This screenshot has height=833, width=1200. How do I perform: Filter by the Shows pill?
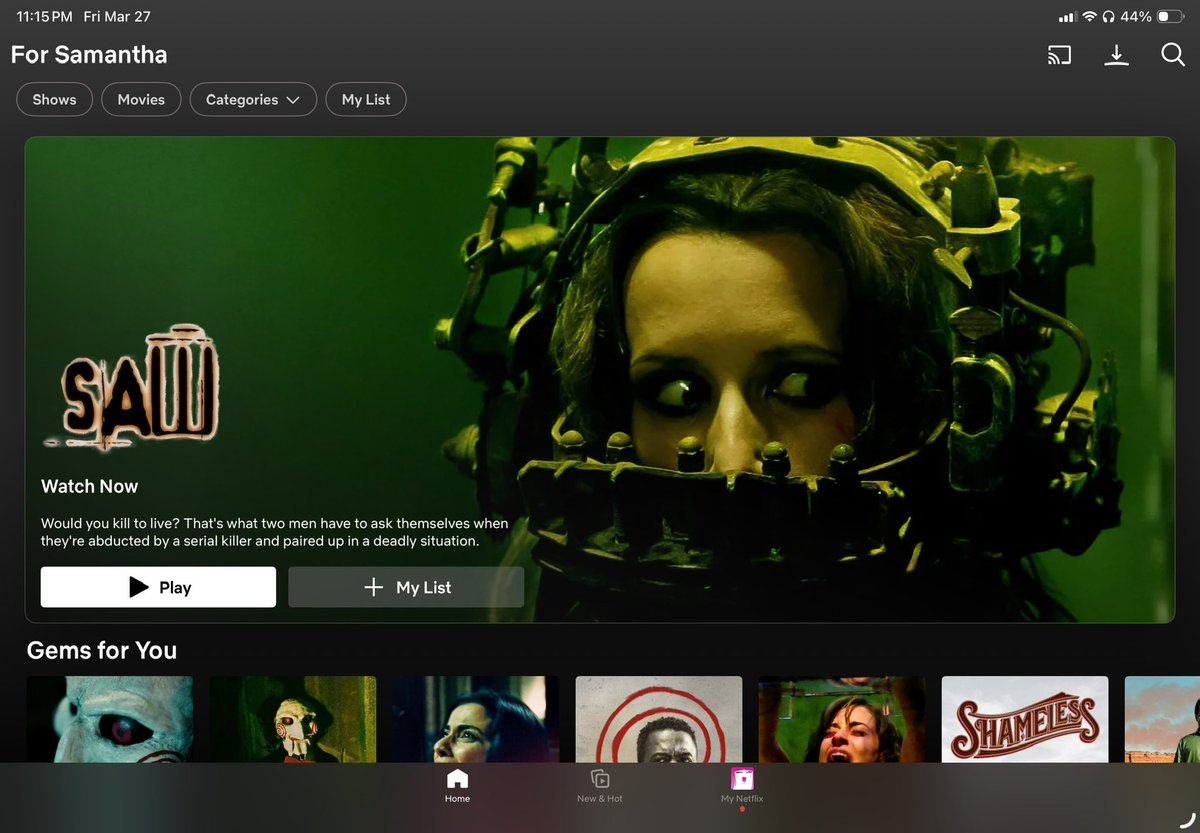click(54, 99)
